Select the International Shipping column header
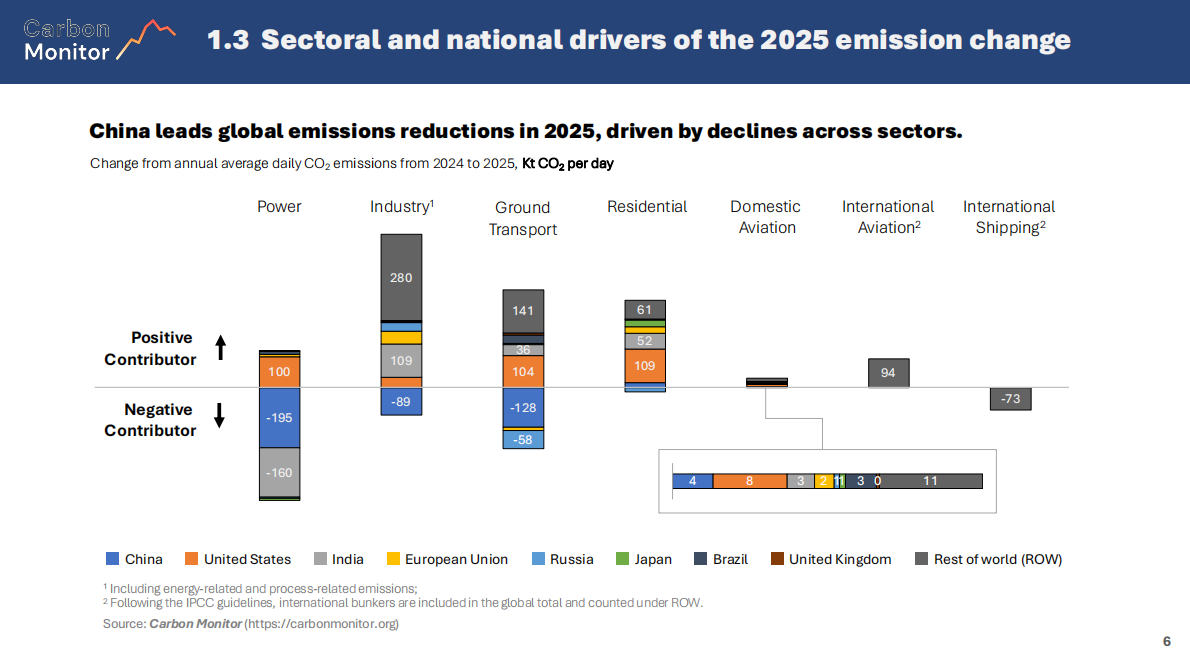The image size is (1190, 669). [1009, 217]
